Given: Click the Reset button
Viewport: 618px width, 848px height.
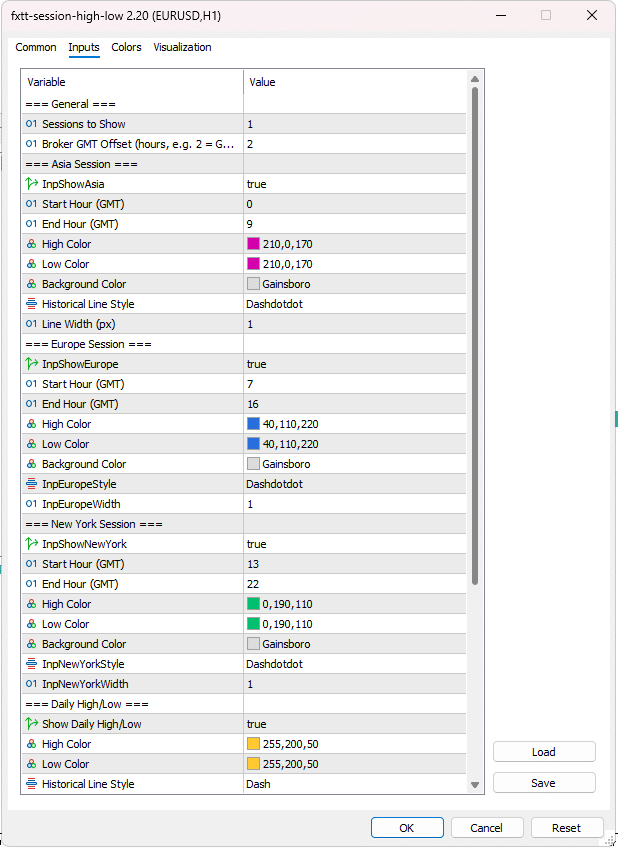Looking at the screenshot, I should click(x=567, y=828).
